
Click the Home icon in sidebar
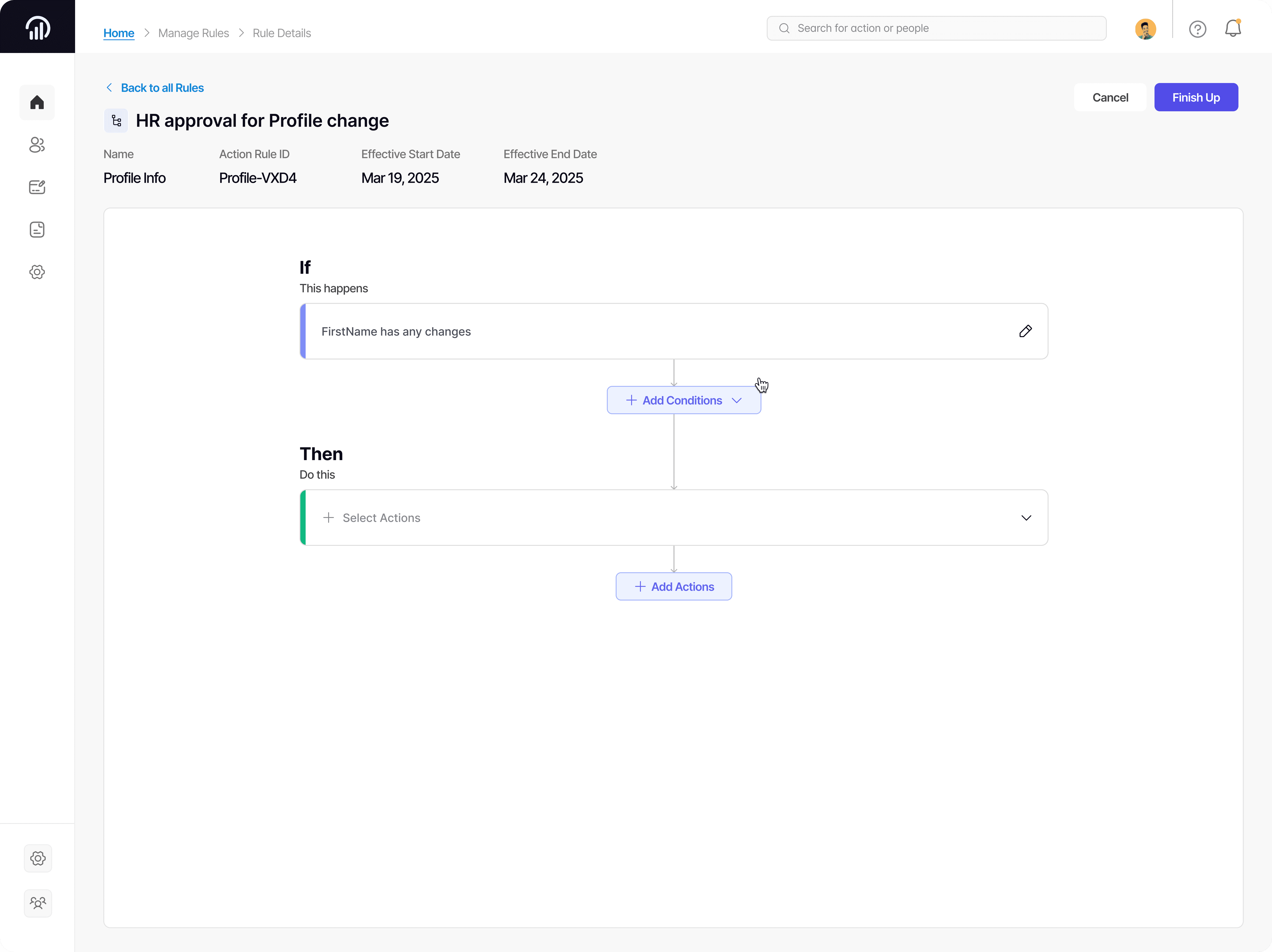[37, 102]
